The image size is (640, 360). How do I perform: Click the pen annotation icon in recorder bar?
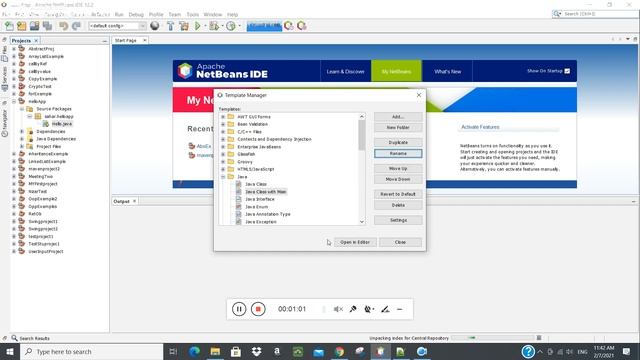point(385,309)
